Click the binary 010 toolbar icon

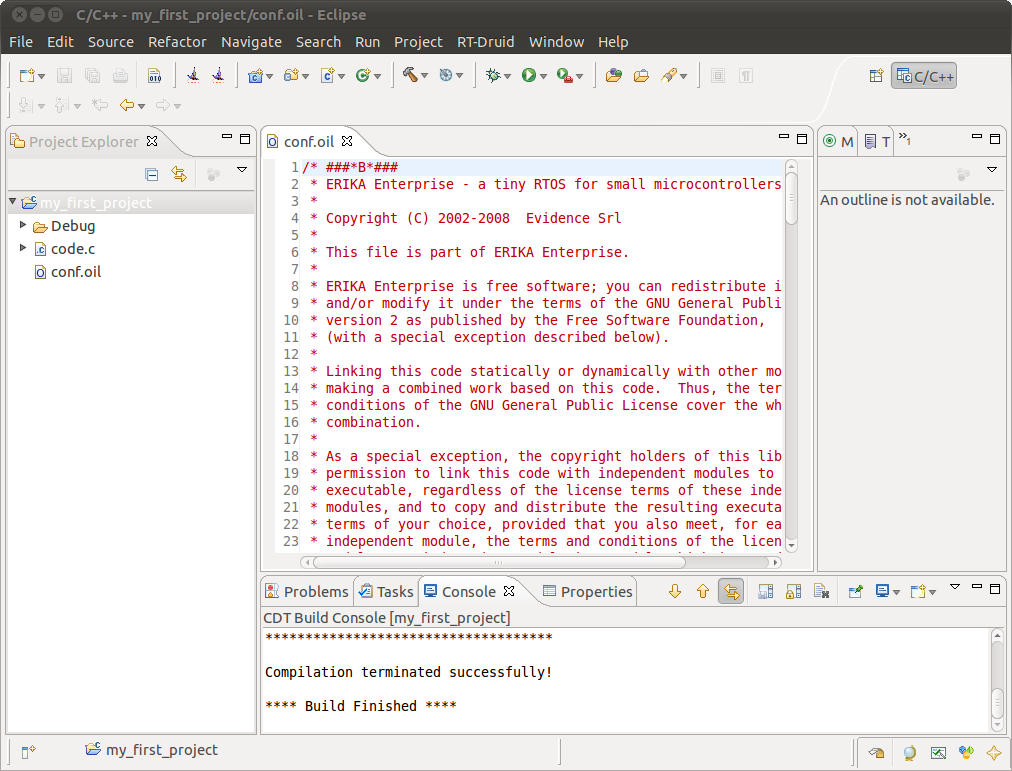click(155, 75)
